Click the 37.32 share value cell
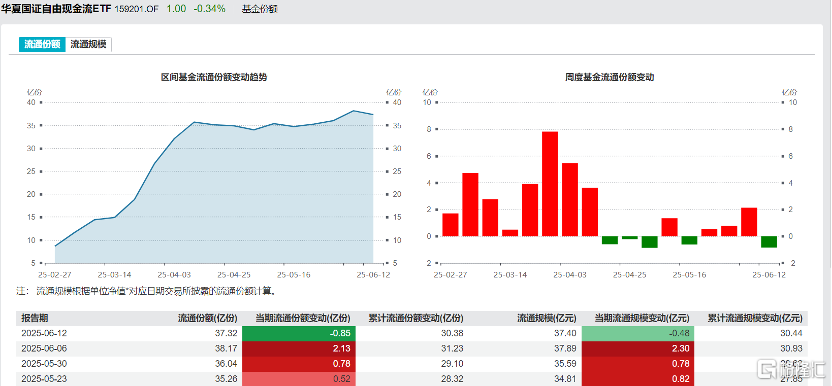Image resolution: width=832 pixels, height=386 pixels. [x=225, y=333]
